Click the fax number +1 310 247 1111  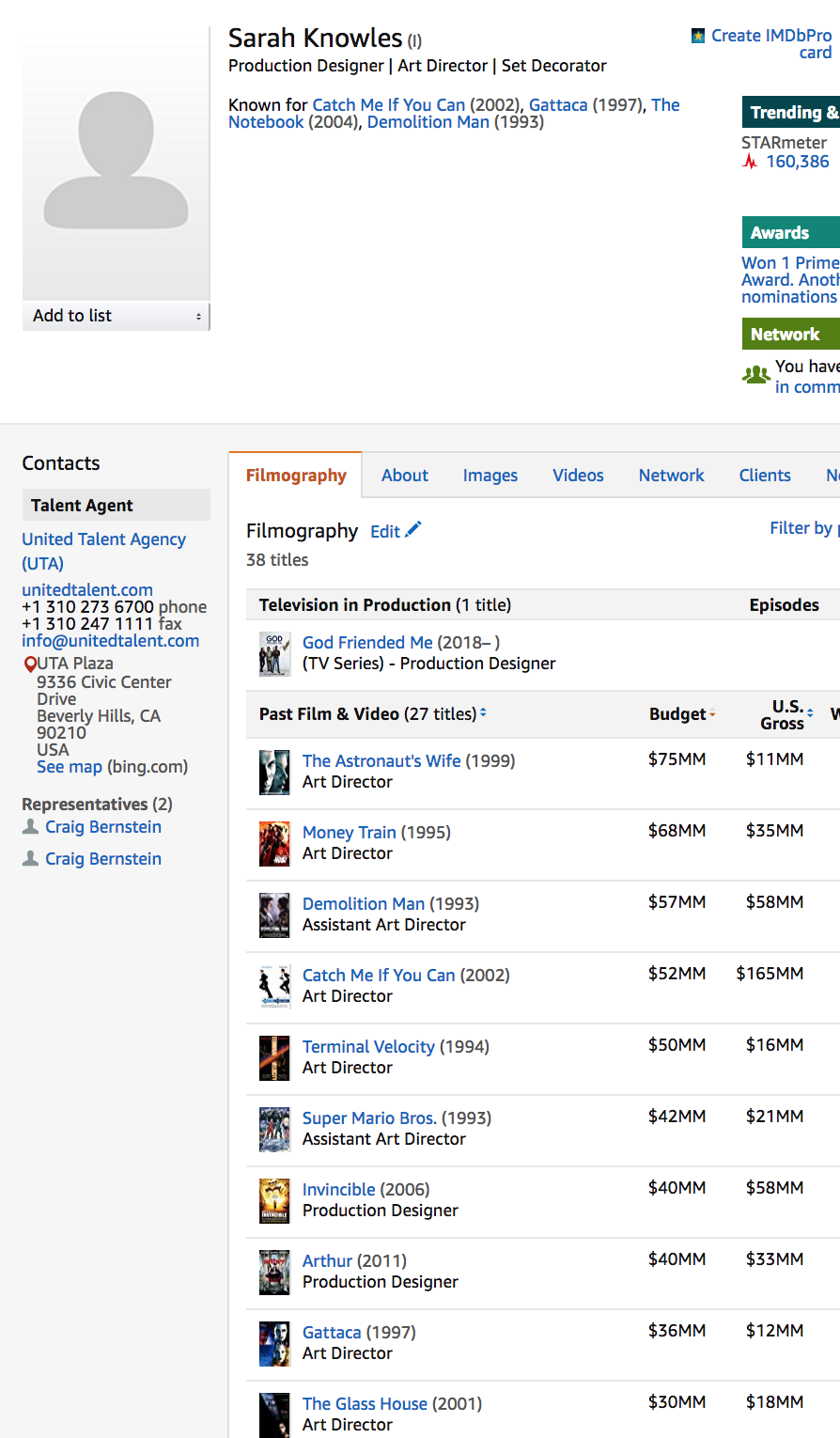[x=87, y=624]
